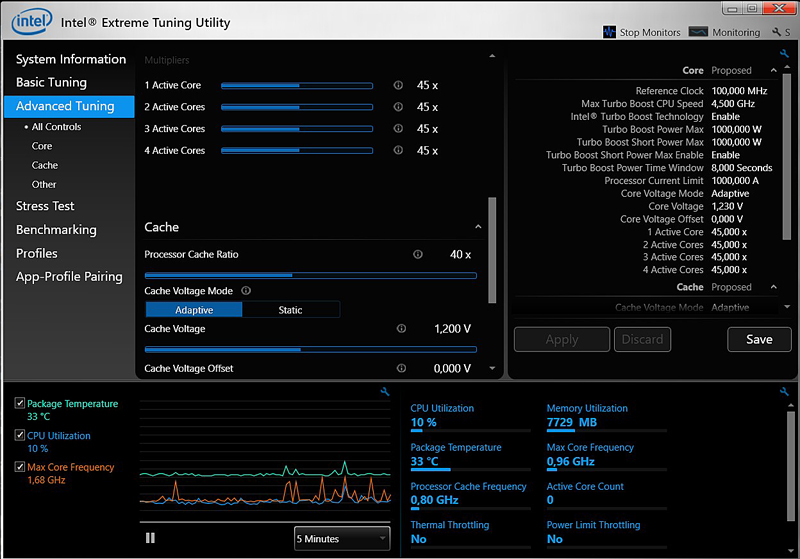Show info for 3 Active Cores
Viewport: 800px width, 559px height.
(x=398, y=129)
